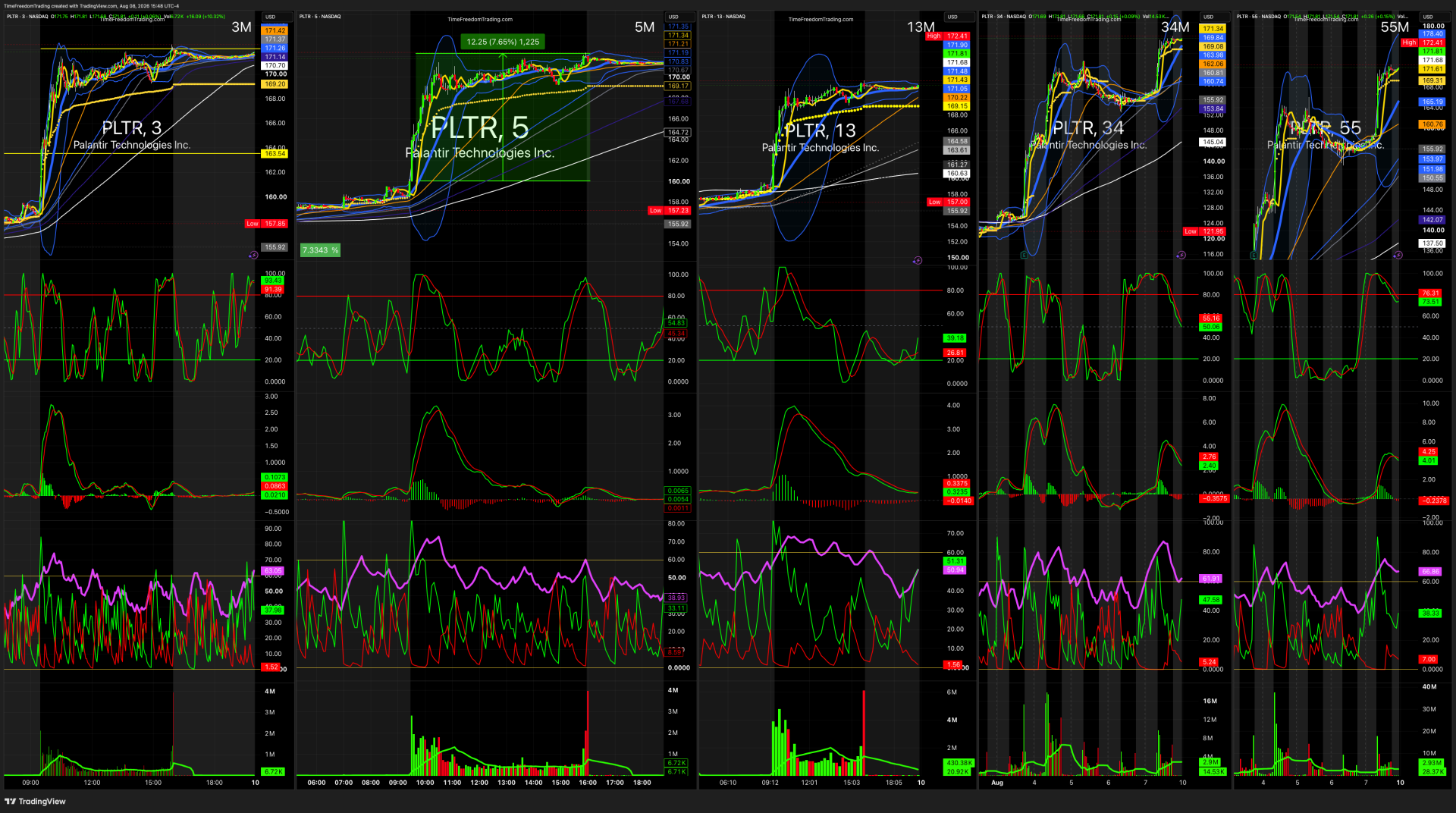Click the TradingView logo at the bottom
This screenshot has width=1456, height=813.
36,802
